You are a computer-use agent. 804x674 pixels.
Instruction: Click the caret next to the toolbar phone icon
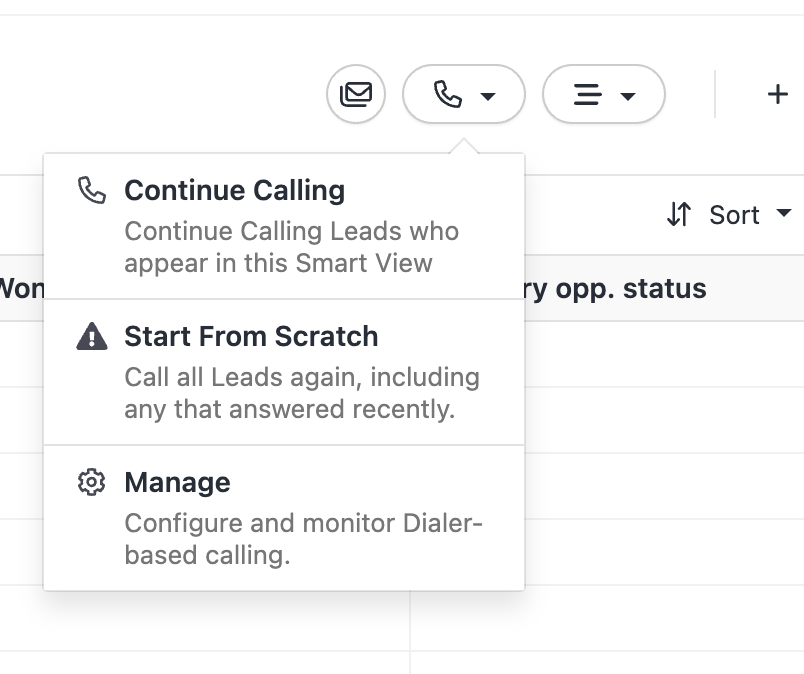tap(488, 96)
